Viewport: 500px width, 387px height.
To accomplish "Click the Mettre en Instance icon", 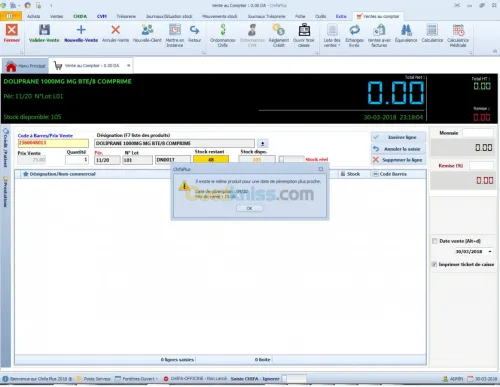I will tap(175, 30).
